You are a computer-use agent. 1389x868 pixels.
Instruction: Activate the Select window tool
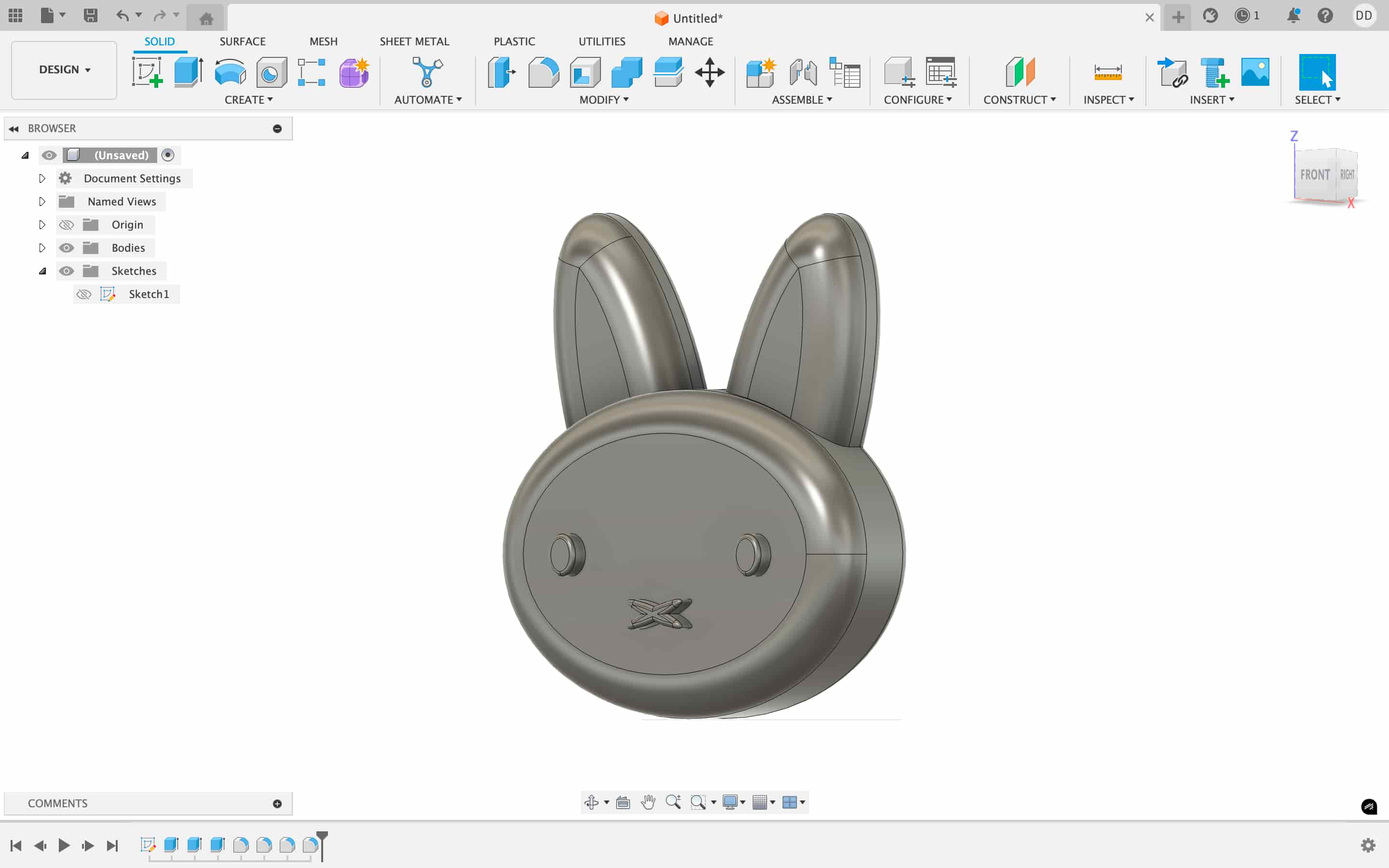coord(1317,72)
